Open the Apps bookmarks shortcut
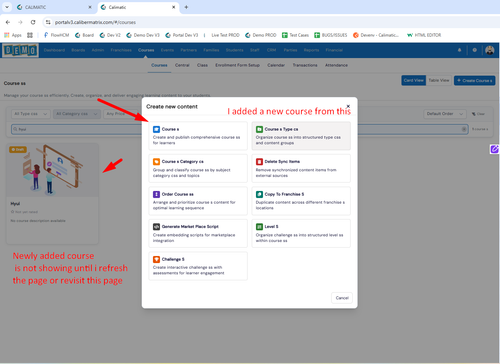This screenshot has width=500, height=364. click(x=13, y=35)
